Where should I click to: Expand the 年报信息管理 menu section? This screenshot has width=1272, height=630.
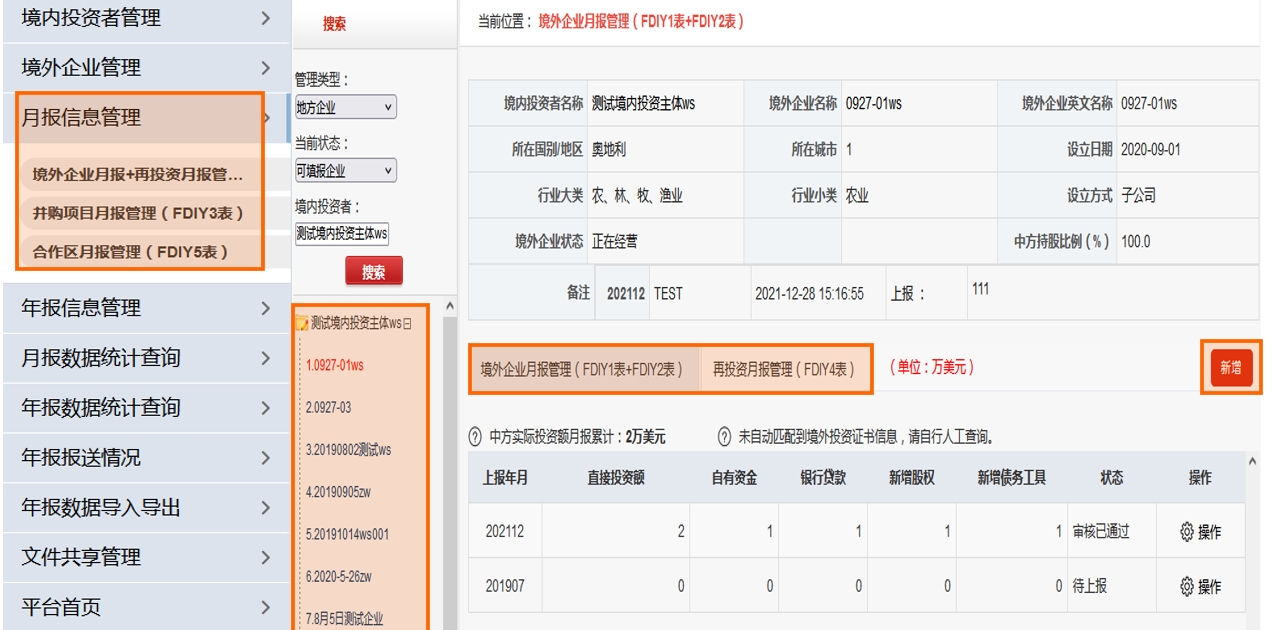(x=145, y=308)
